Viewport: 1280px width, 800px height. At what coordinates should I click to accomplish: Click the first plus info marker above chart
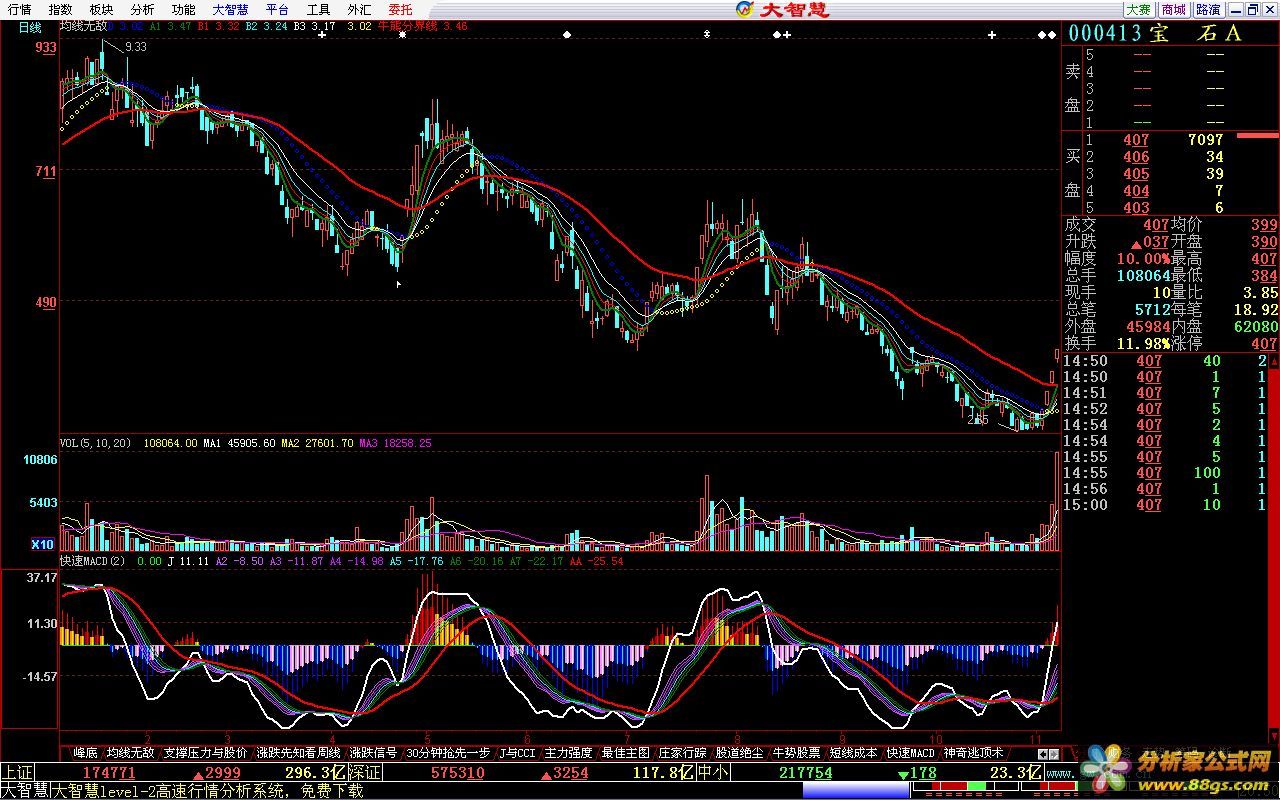click(x=322, y=35)
